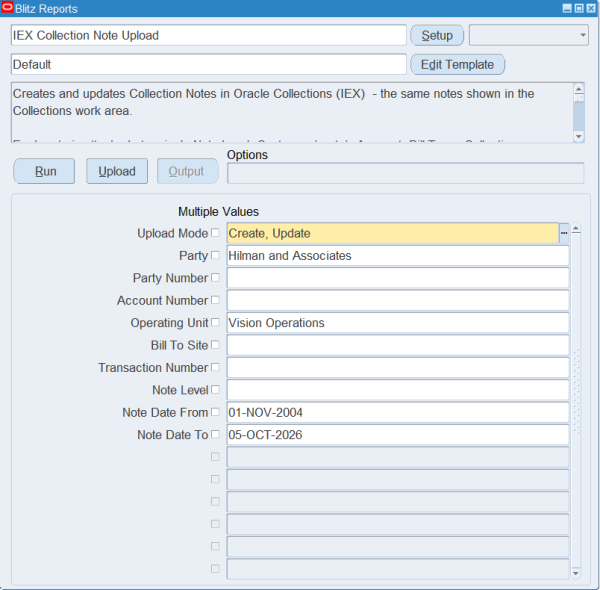Open the Upload Mode list of values button
The image size is (600, 590).
(564, 233)
